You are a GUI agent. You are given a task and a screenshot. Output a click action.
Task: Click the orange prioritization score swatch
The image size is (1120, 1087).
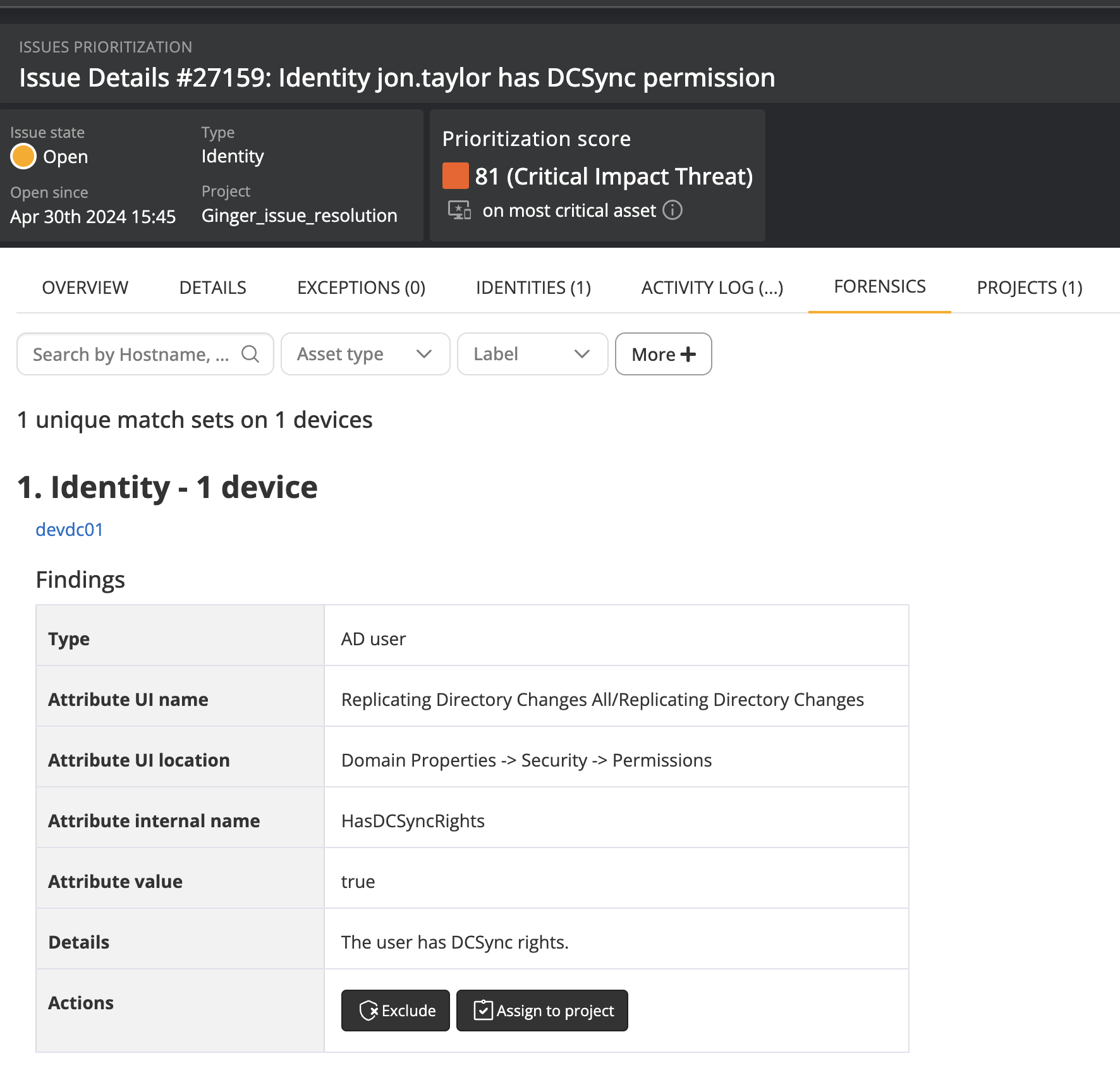[x=455, y=176]
